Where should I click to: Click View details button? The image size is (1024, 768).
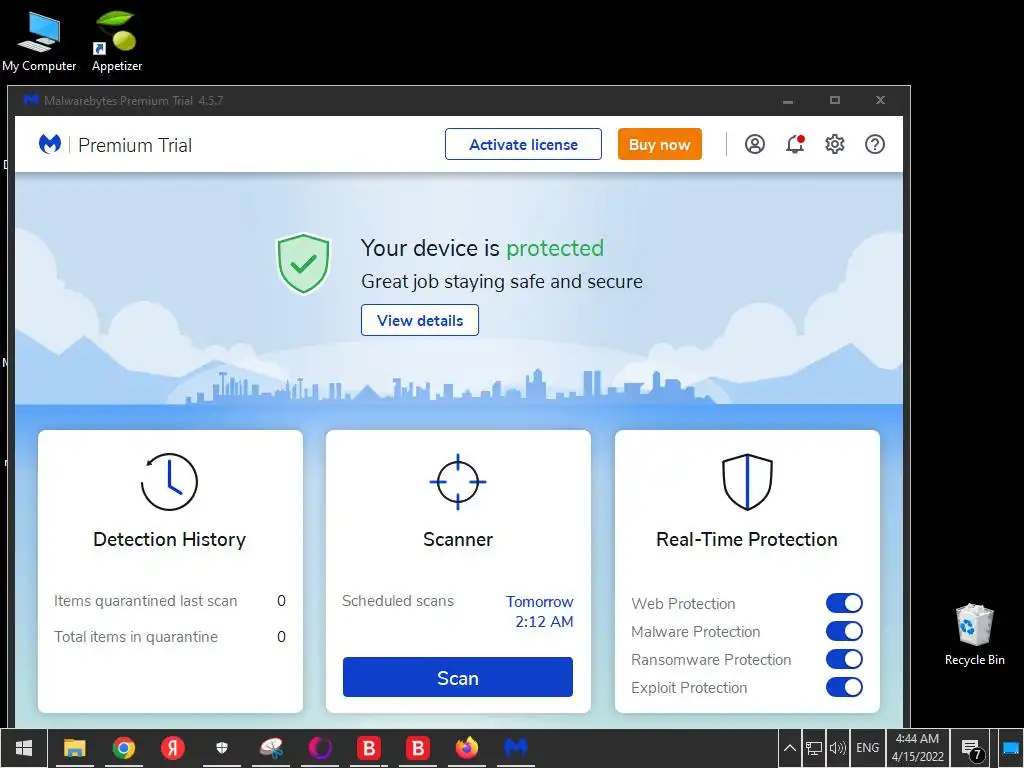420,321
